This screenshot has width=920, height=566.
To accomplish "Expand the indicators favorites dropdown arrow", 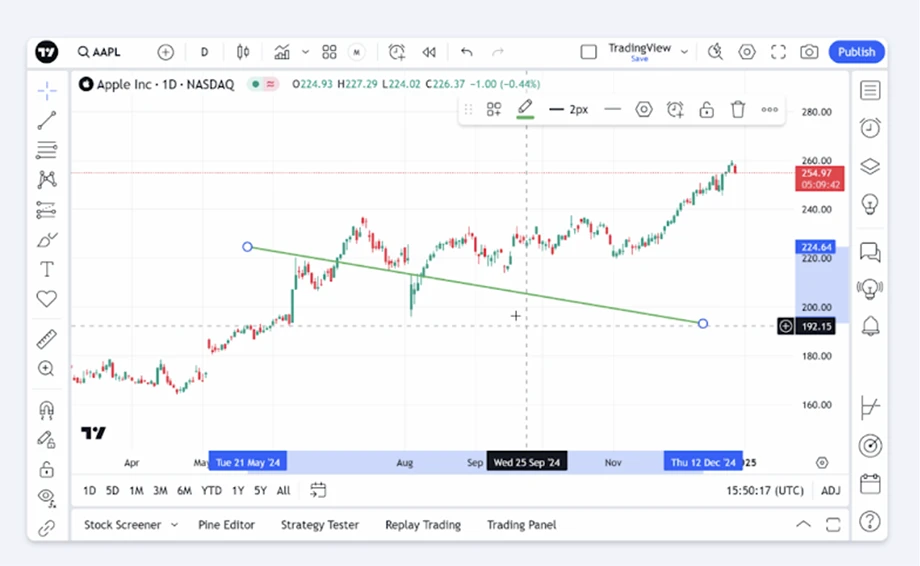I will click(x=305, y=52).
